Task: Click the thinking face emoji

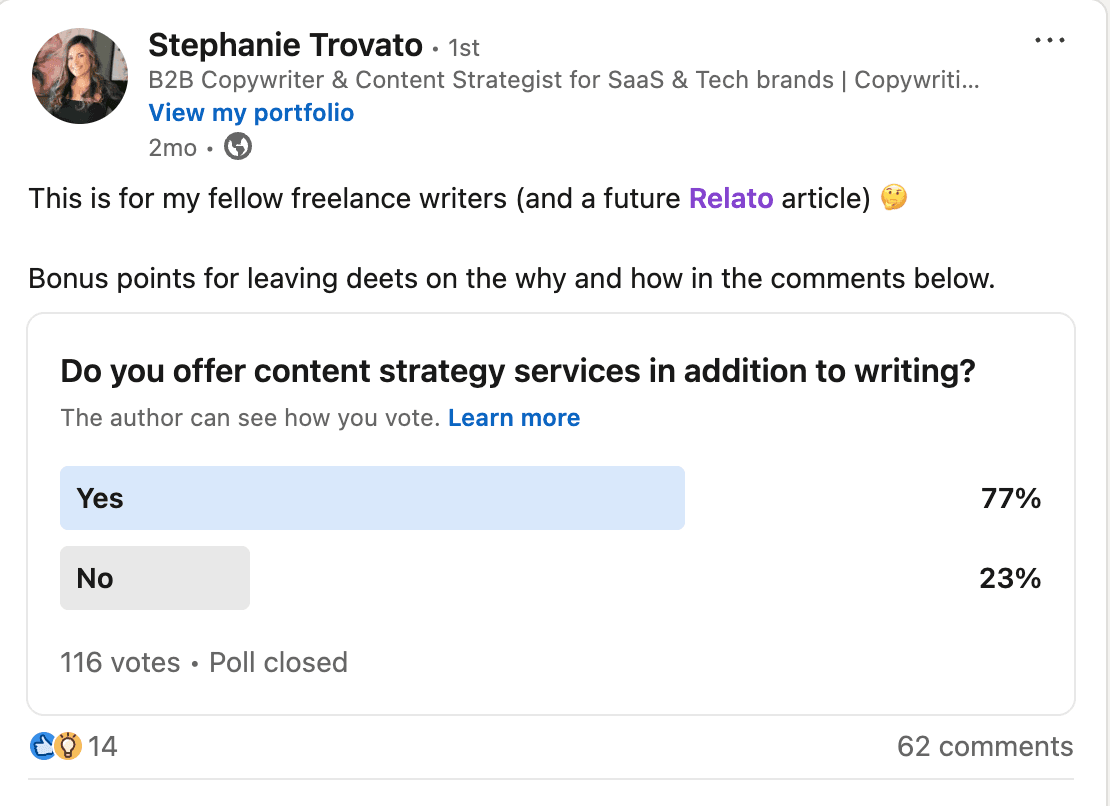Action: 894,198
